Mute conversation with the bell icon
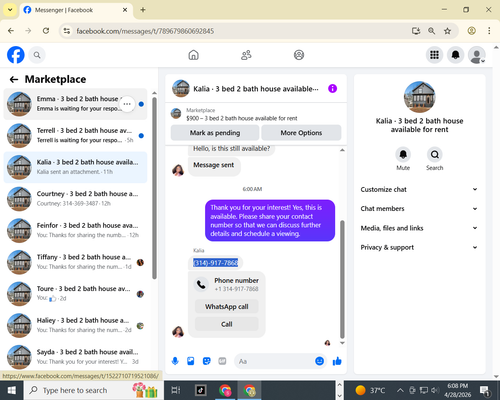The width and height of the screenshot is (500, 400). (x=403, y=155)
